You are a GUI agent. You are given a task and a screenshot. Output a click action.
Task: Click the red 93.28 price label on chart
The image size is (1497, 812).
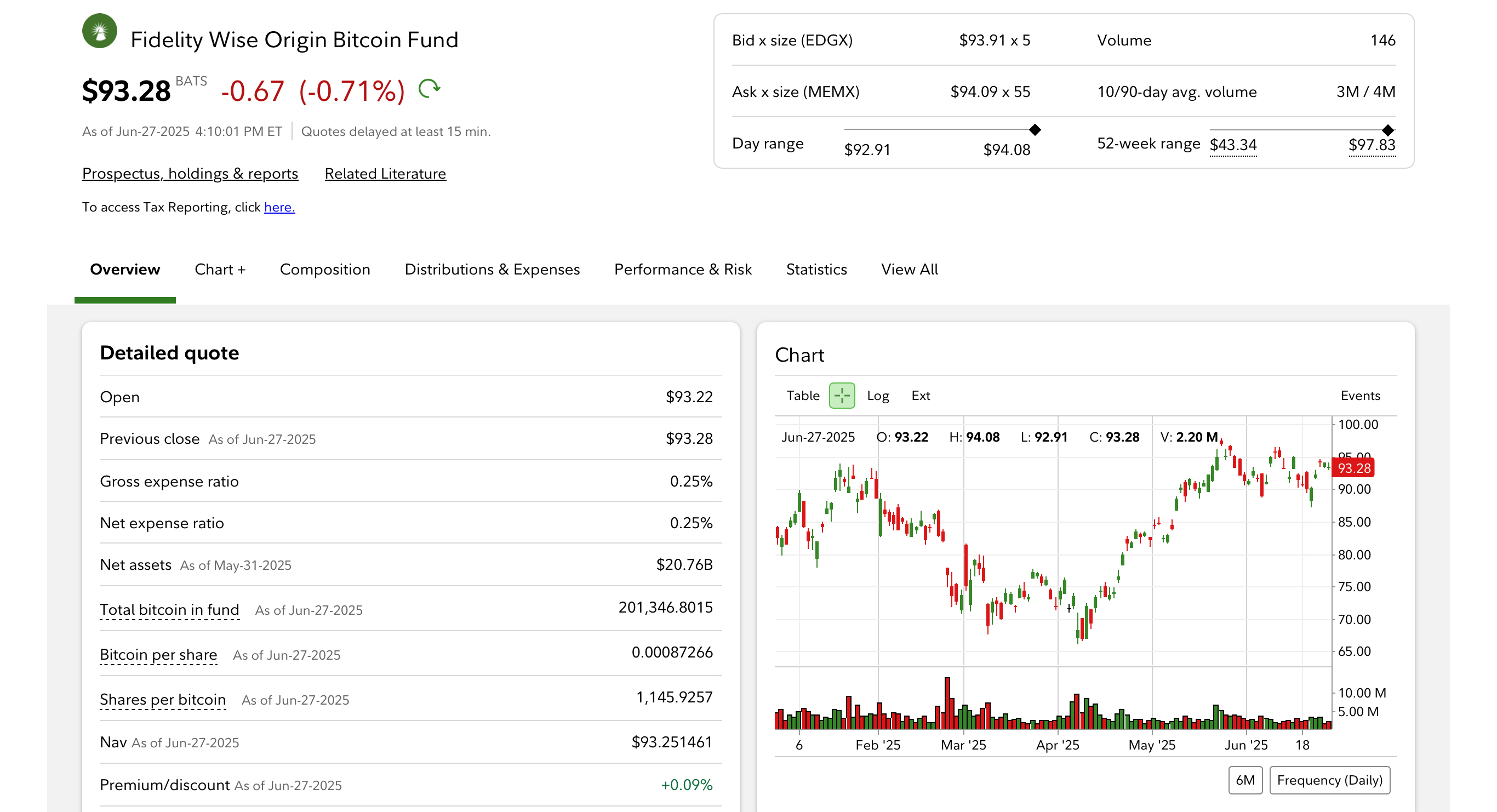(x=1353, y=468)
